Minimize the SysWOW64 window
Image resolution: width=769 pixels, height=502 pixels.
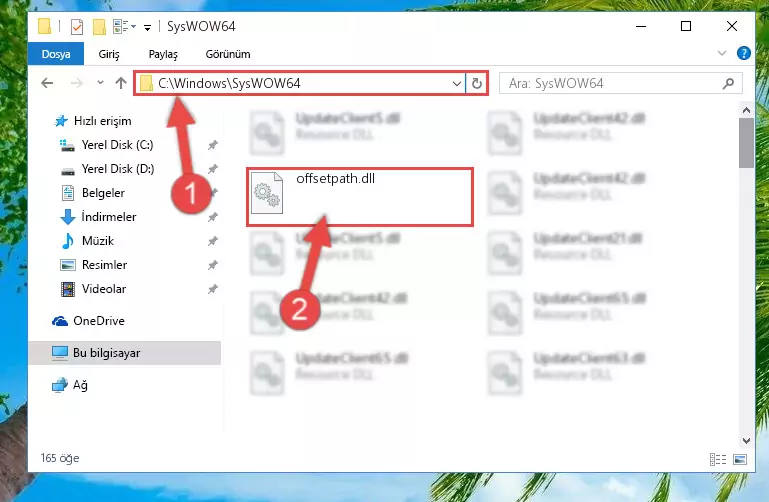tap(641, 26)
